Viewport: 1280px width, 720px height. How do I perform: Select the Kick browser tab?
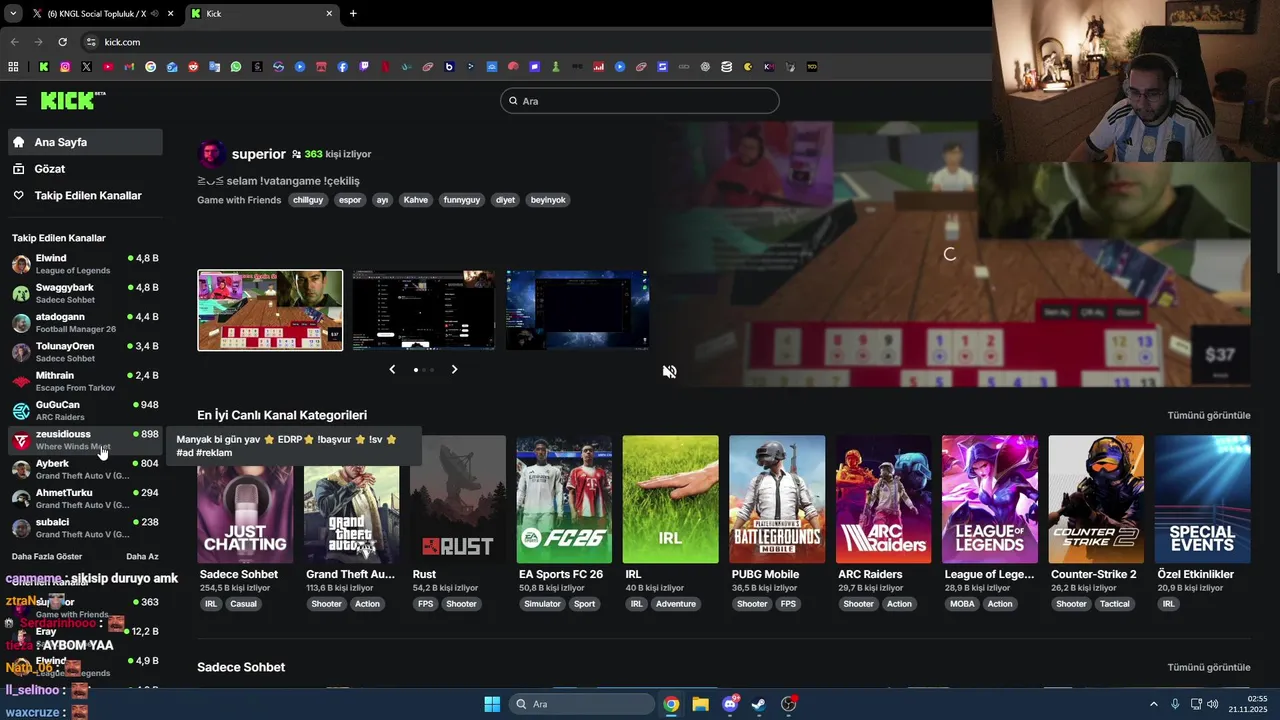tap(262, 14)
